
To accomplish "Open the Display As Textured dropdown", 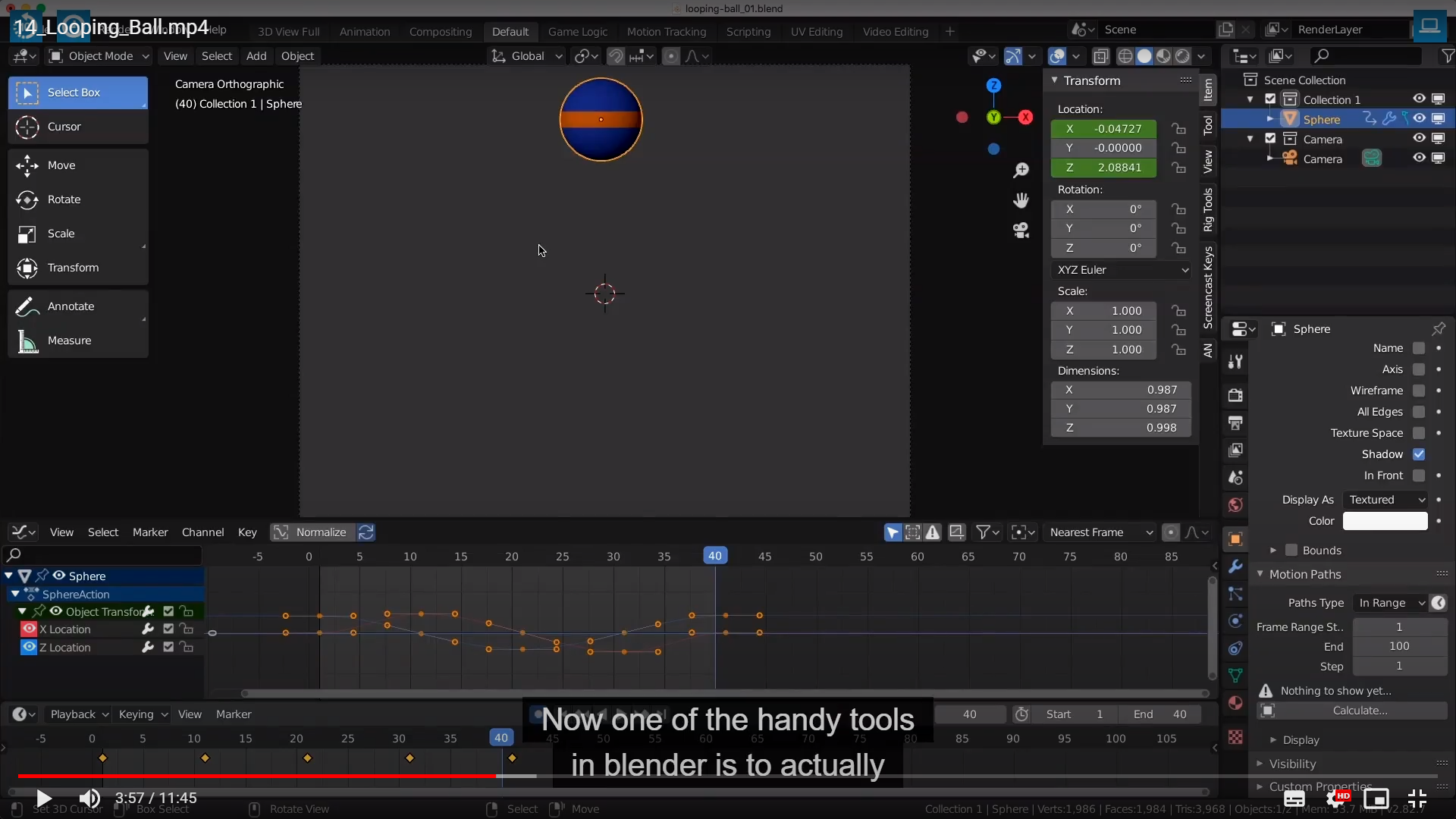I will tap(1385, 500).
